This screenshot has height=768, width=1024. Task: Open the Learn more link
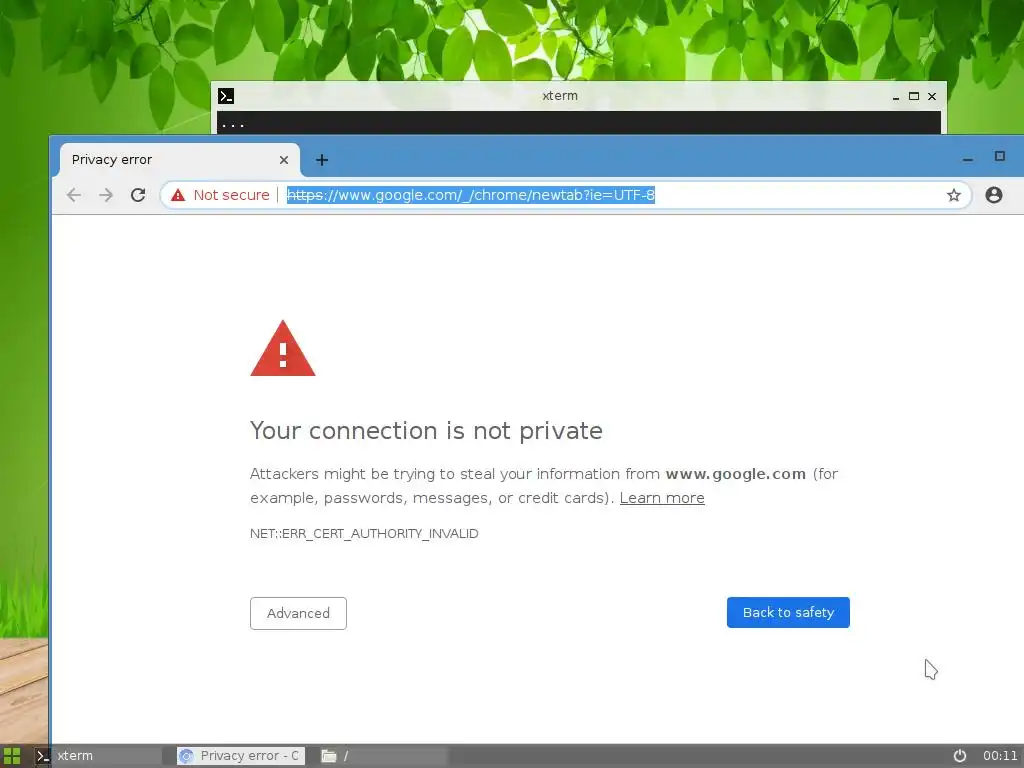[x=662, y=498]
